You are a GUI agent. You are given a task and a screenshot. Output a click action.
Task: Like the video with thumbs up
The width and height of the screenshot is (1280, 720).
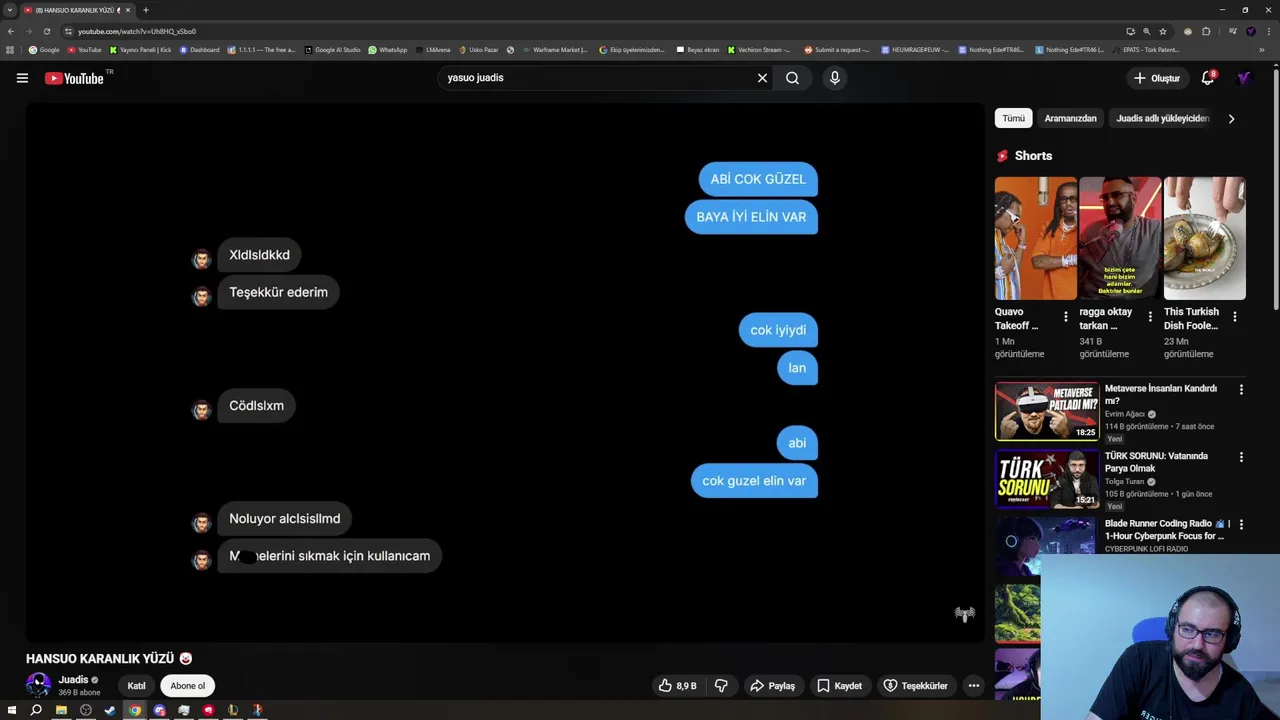(677, 686)
